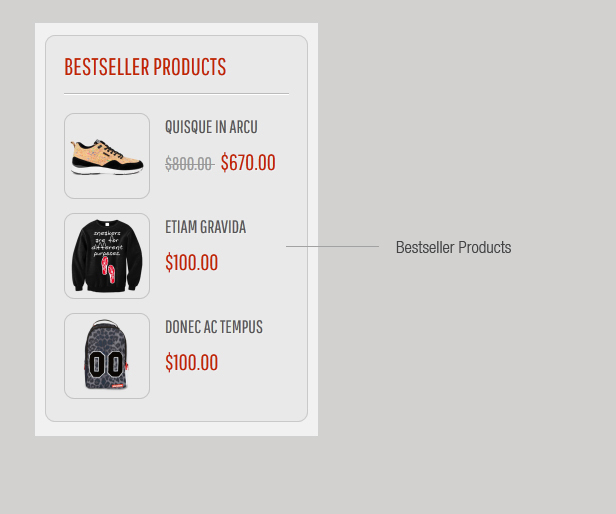Click the divider line under the widget heading
This screenshot has width=616, height=514.
tap(176, 93)
